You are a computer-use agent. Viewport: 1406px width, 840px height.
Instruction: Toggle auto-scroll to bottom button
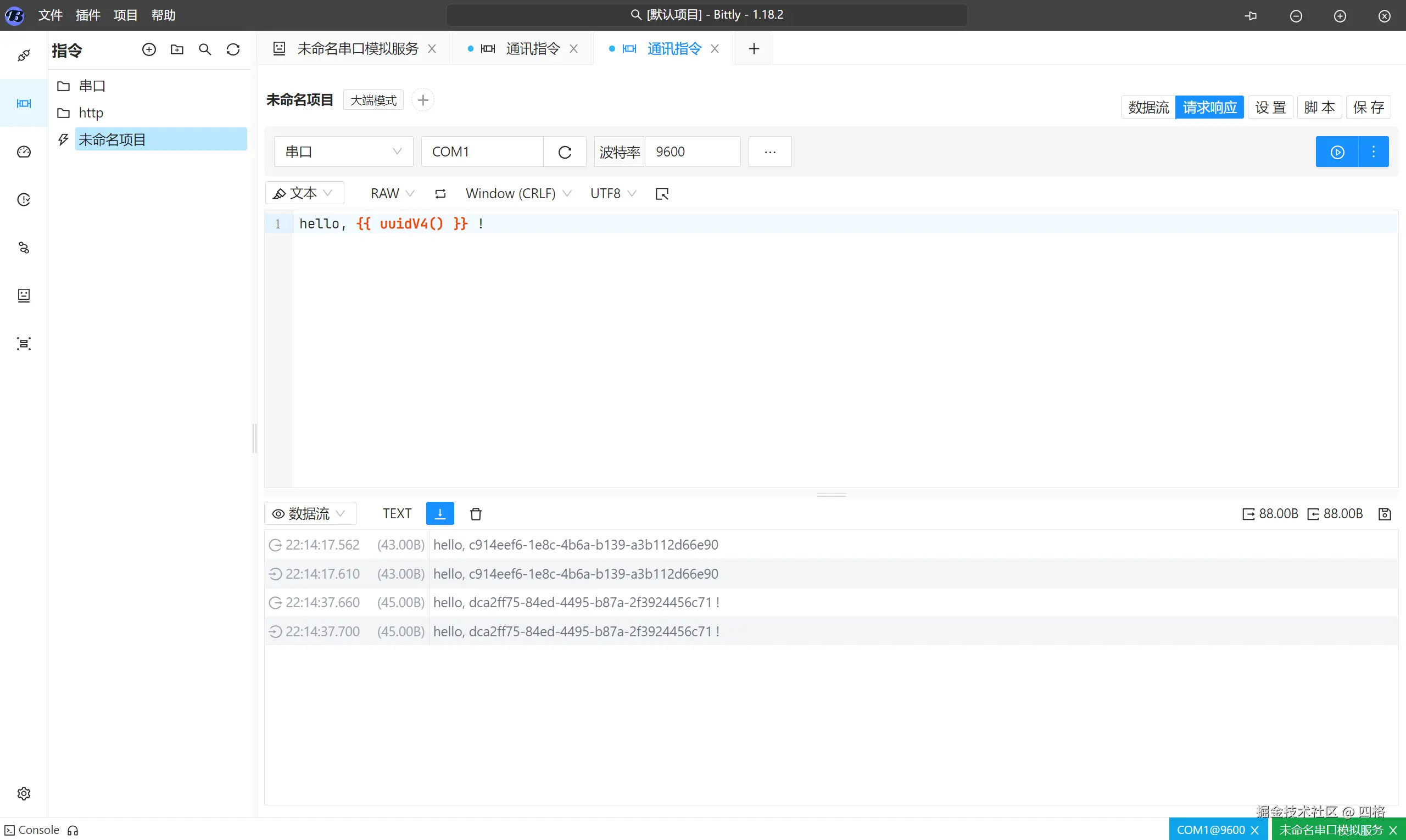point(440,514)
